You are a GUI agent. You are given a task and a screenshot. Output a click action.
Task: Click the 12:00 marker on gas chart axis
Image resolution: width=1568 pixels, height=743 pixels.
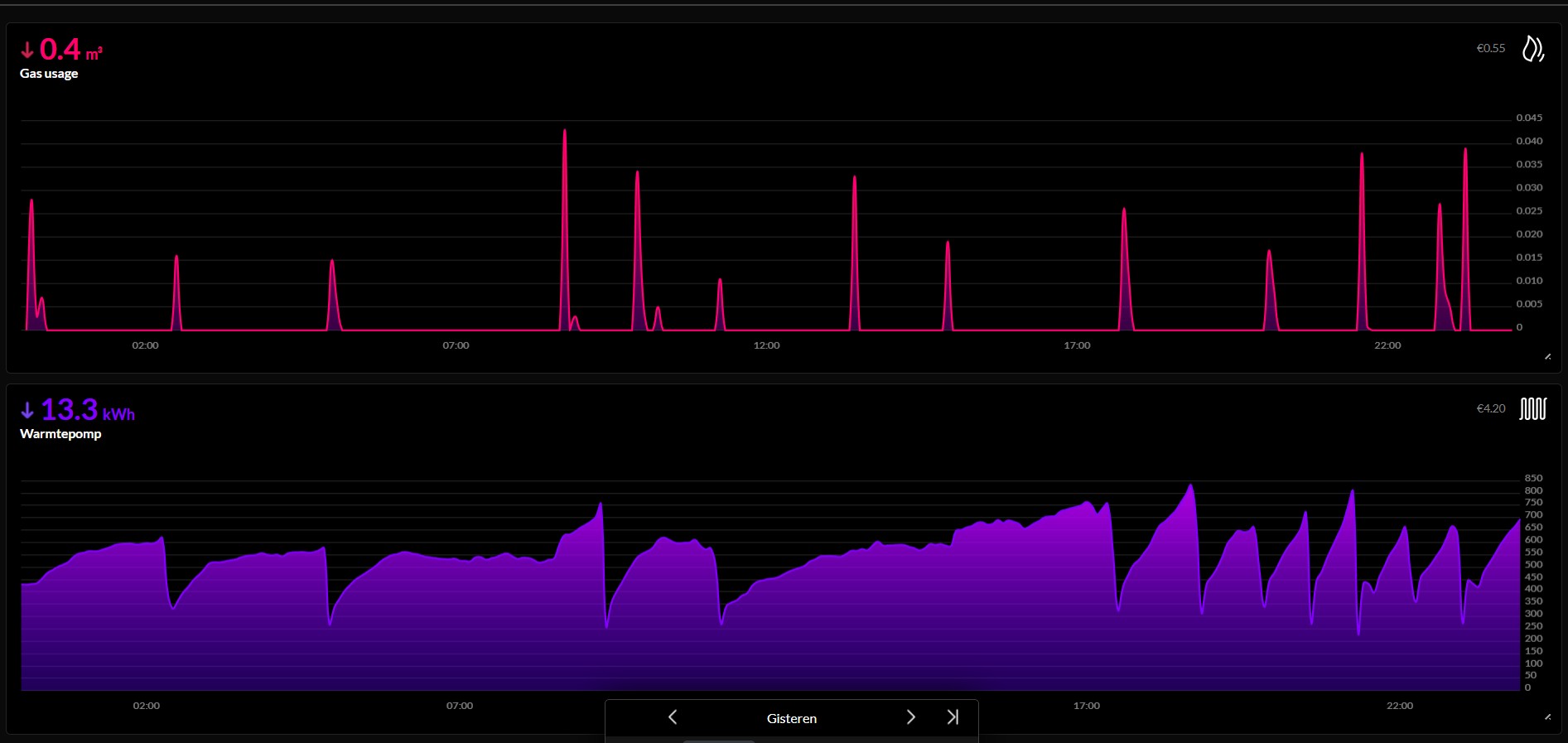[766, 345]
